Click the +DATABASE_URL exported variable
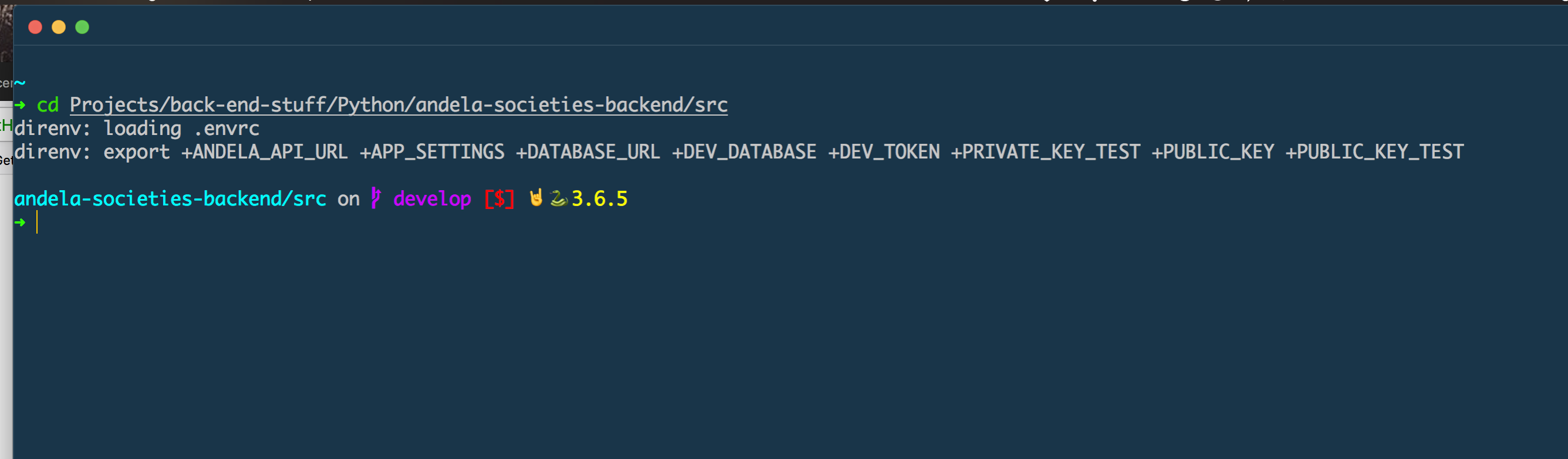 tap(588, 152)
